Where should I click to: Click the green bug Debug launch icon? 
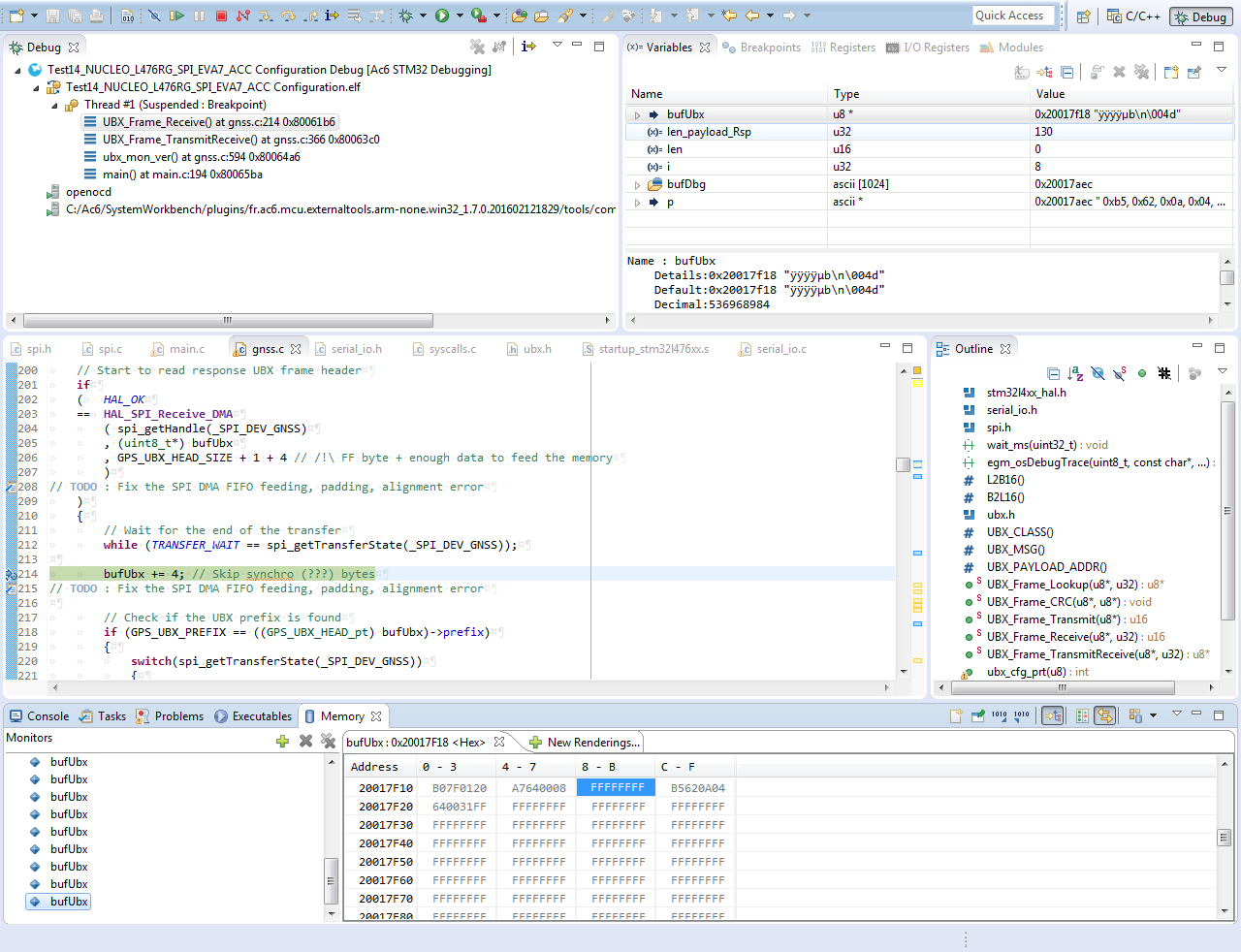coord(406,16)
